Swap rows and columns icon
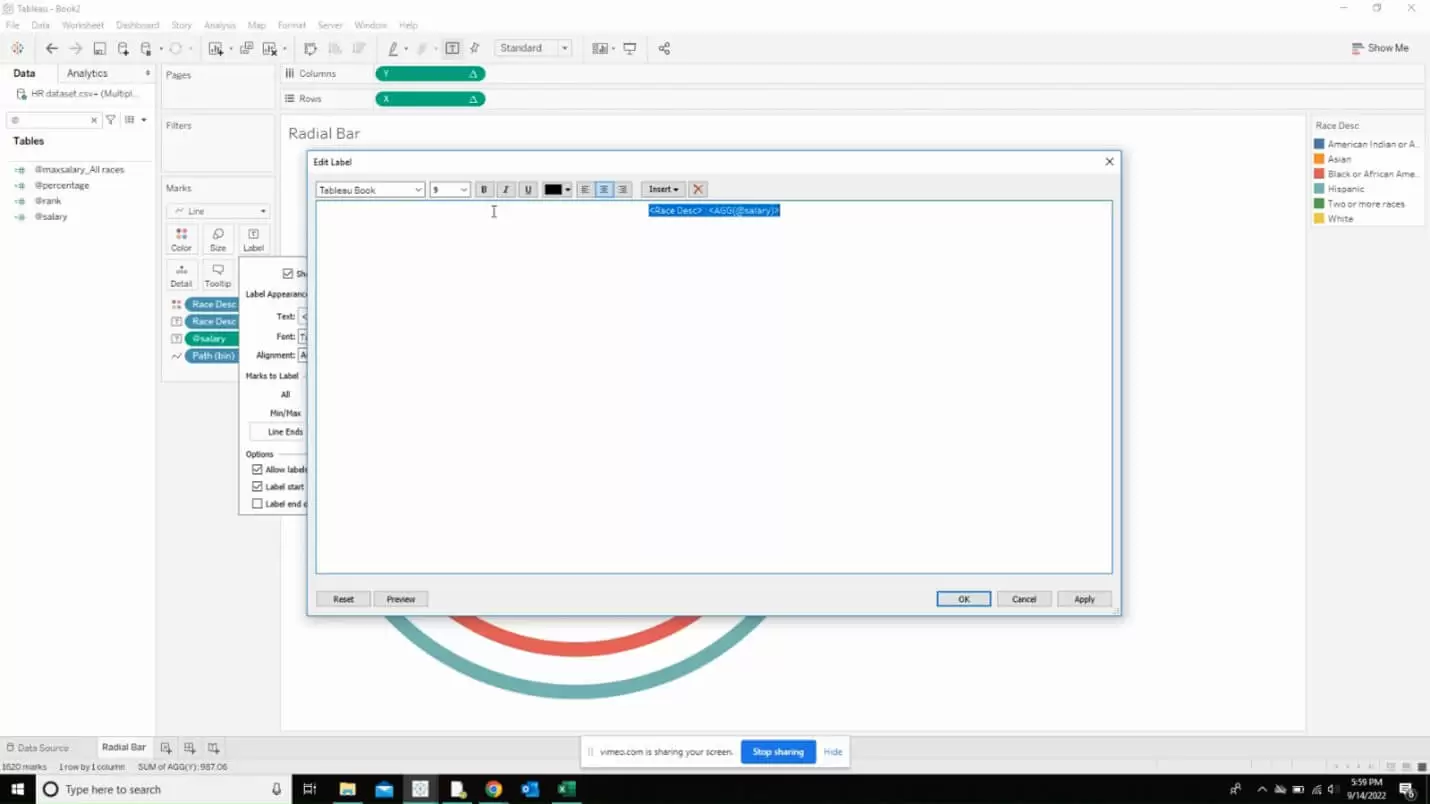 (310, 48)
